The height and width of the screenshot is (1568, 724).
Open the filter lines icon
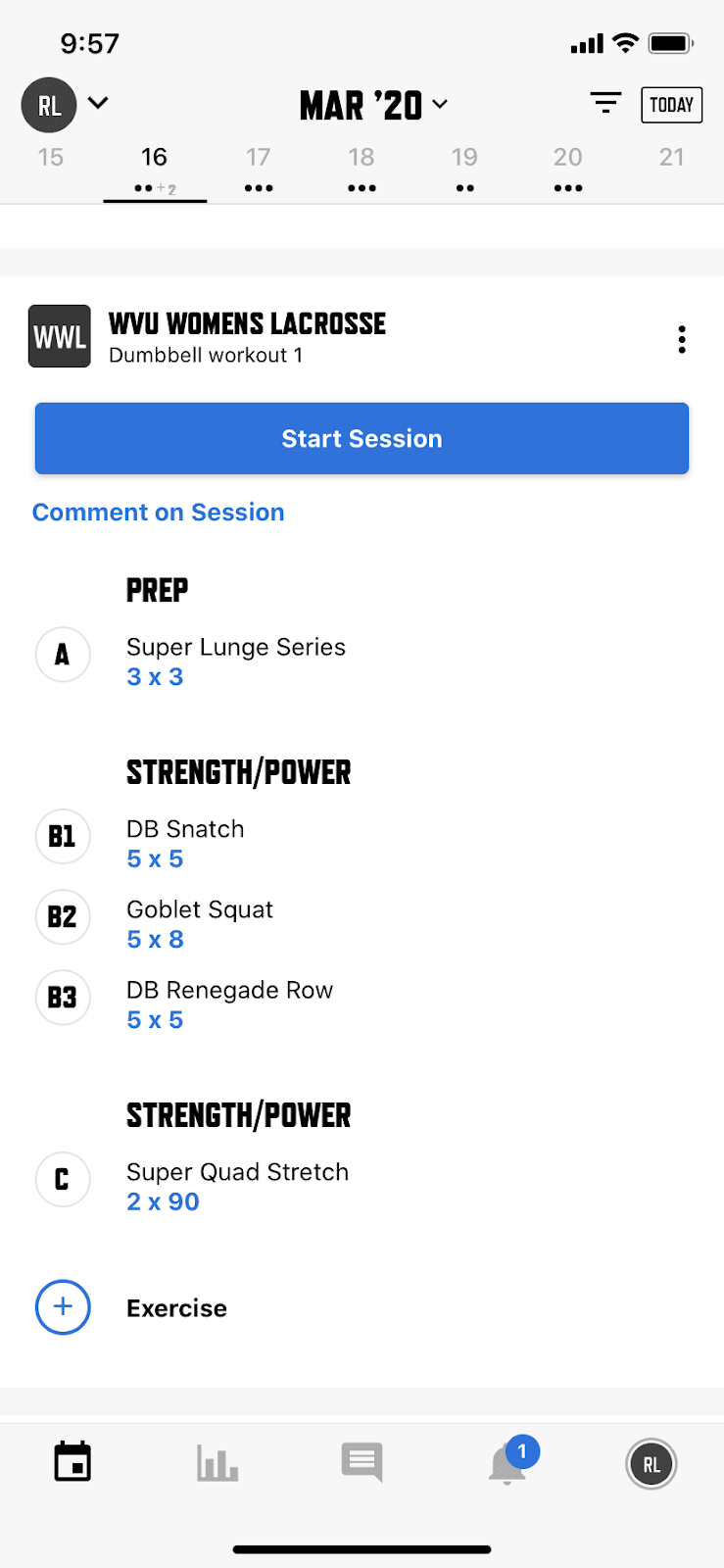click(x=605, y=103)
